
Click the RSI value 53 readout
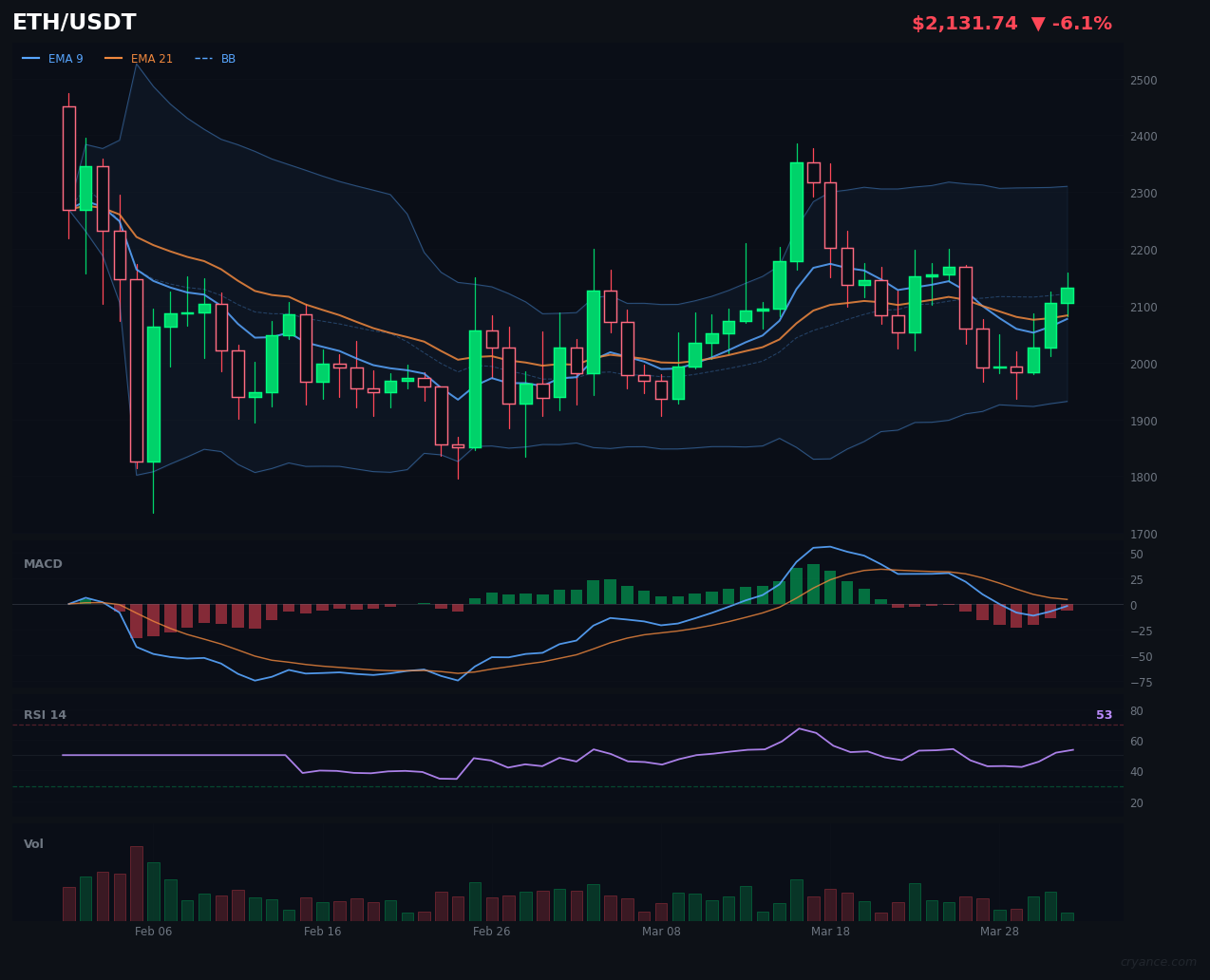(1104, 714)
